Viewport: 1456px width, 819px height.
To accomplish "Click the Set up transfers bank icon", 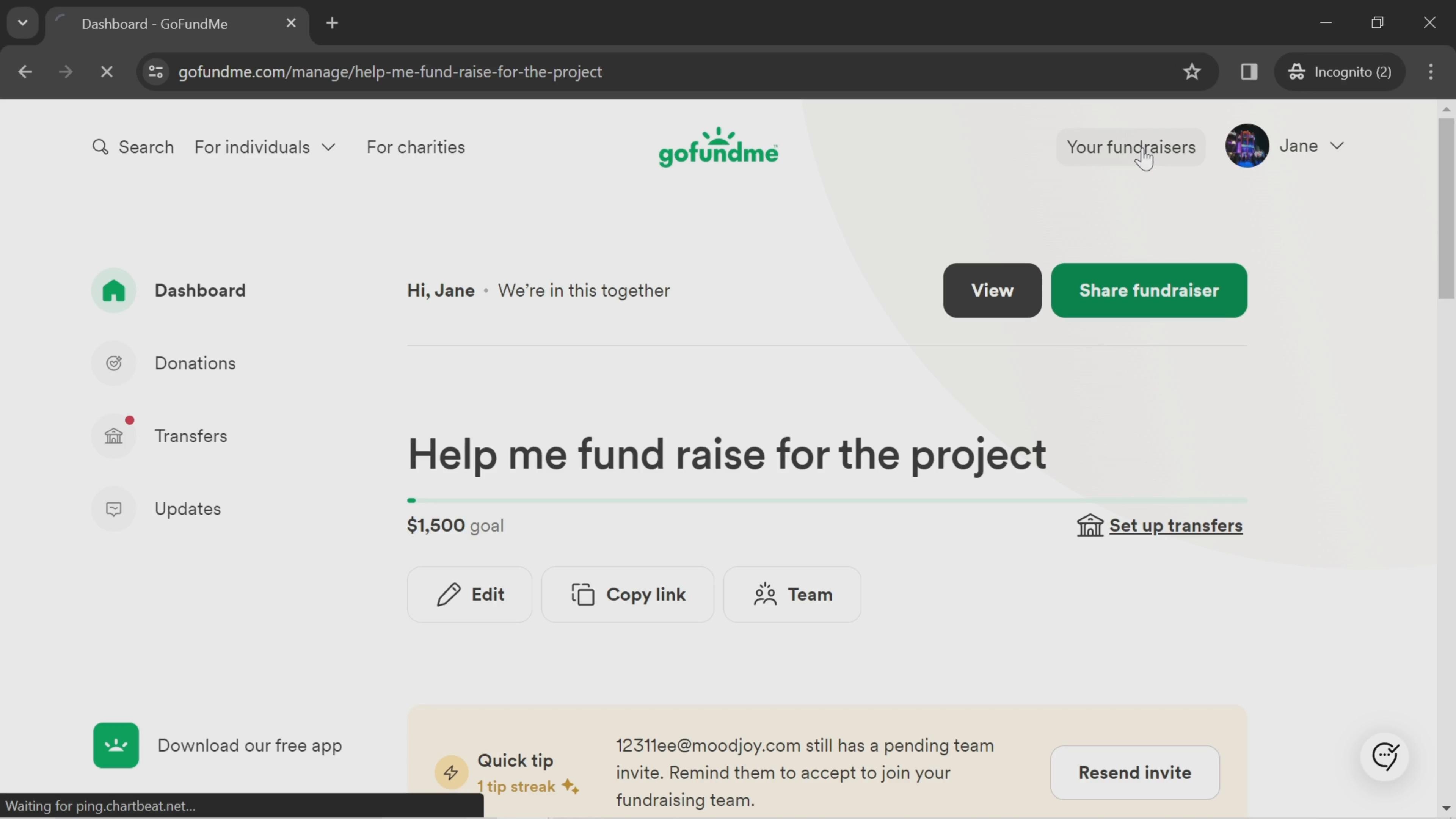I will coord(1091,525).
